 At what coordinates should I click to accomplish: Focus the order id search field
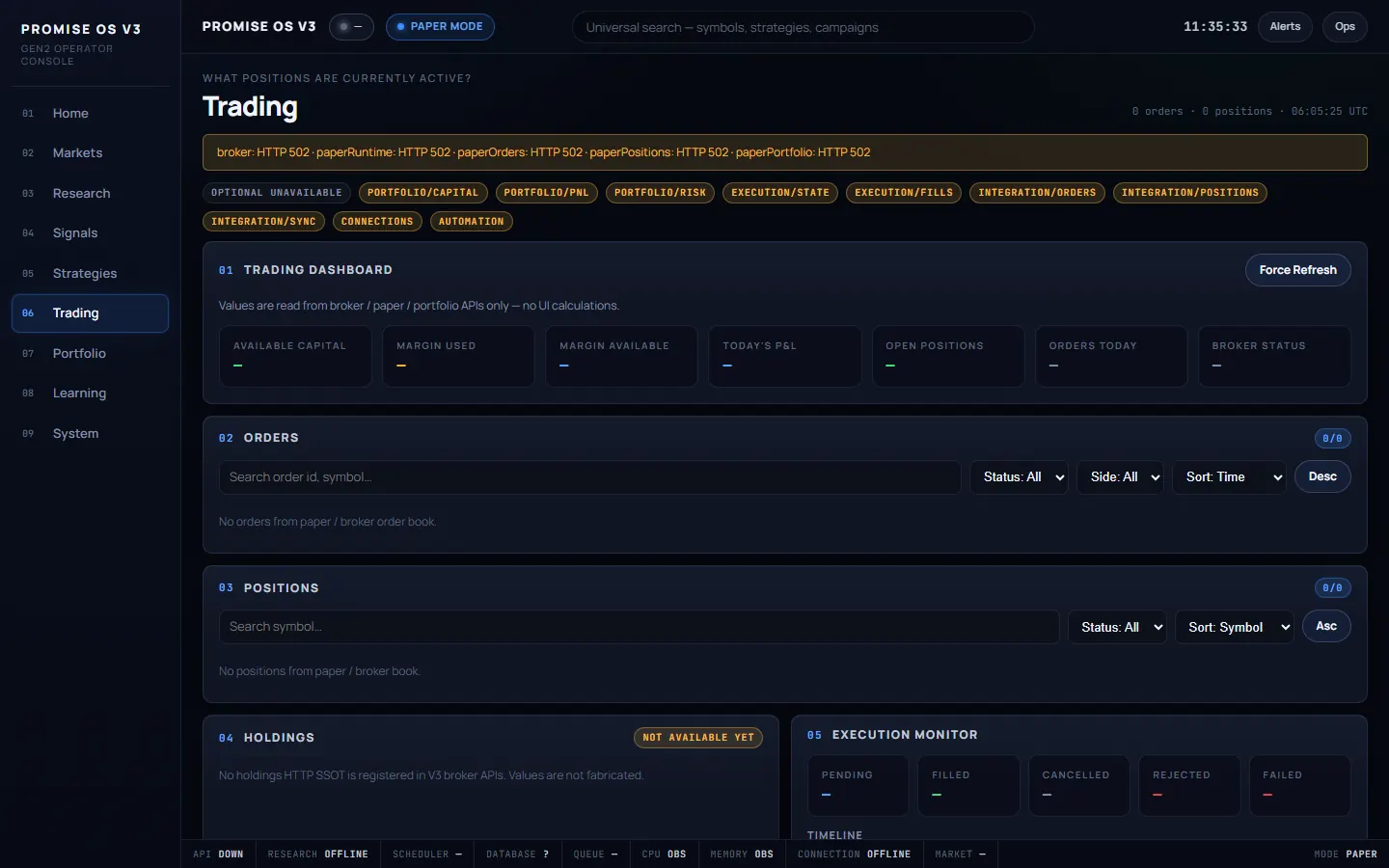pyautogui.click(x=589, y=477)
